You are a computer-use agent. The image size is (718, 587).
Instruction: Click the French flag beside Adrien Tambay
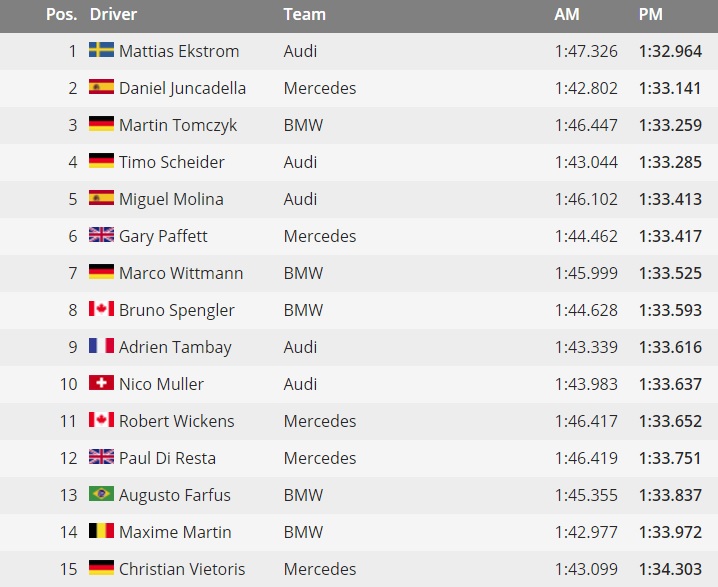(x=101, y=346)
